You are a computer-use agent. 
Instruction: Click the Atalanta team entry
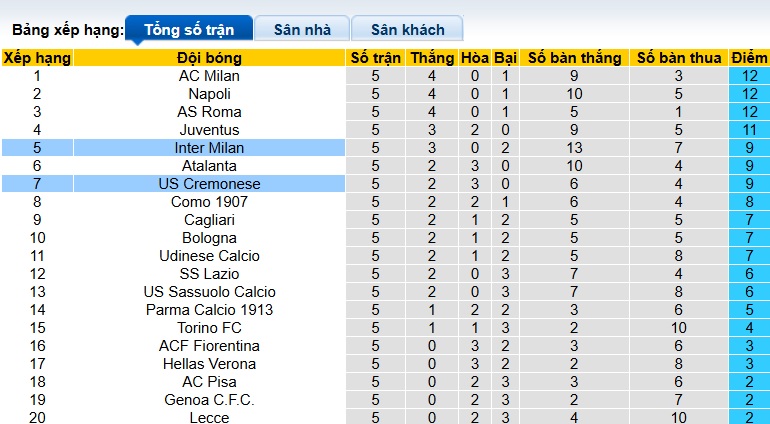[209, 166]
